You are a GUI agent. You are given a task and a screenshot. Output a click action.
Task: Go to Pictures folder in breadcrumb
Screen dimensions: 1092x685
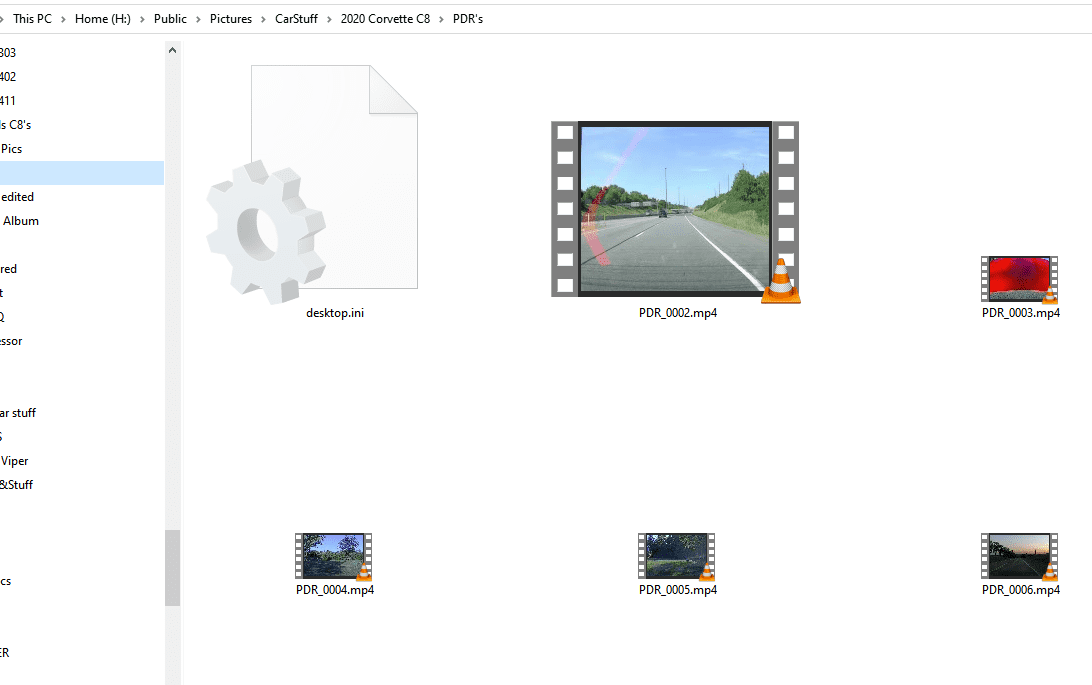coord(231,19)
